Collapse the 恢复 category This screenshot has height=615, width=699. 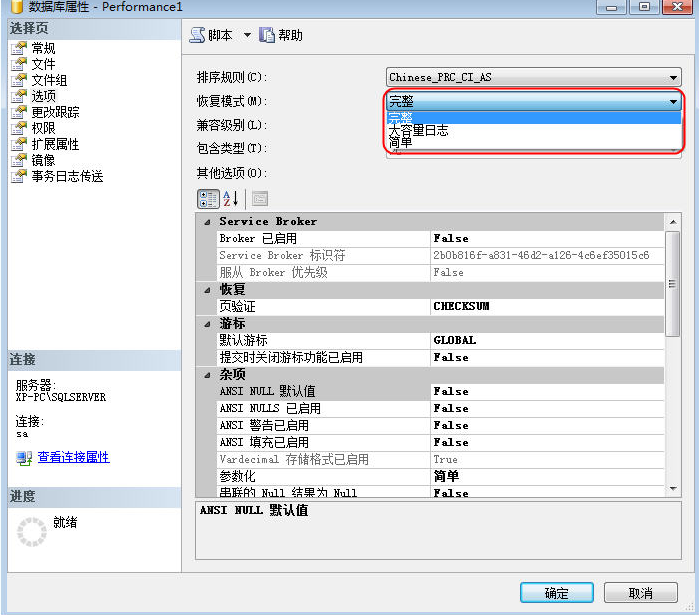point(207,290)
